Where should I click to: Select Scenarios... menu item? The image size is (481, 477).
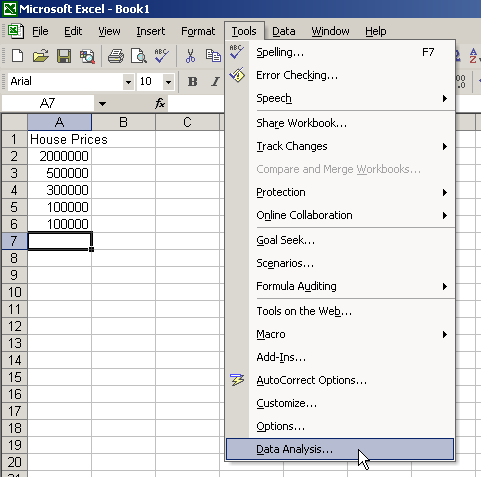click(x=340, y=263)
